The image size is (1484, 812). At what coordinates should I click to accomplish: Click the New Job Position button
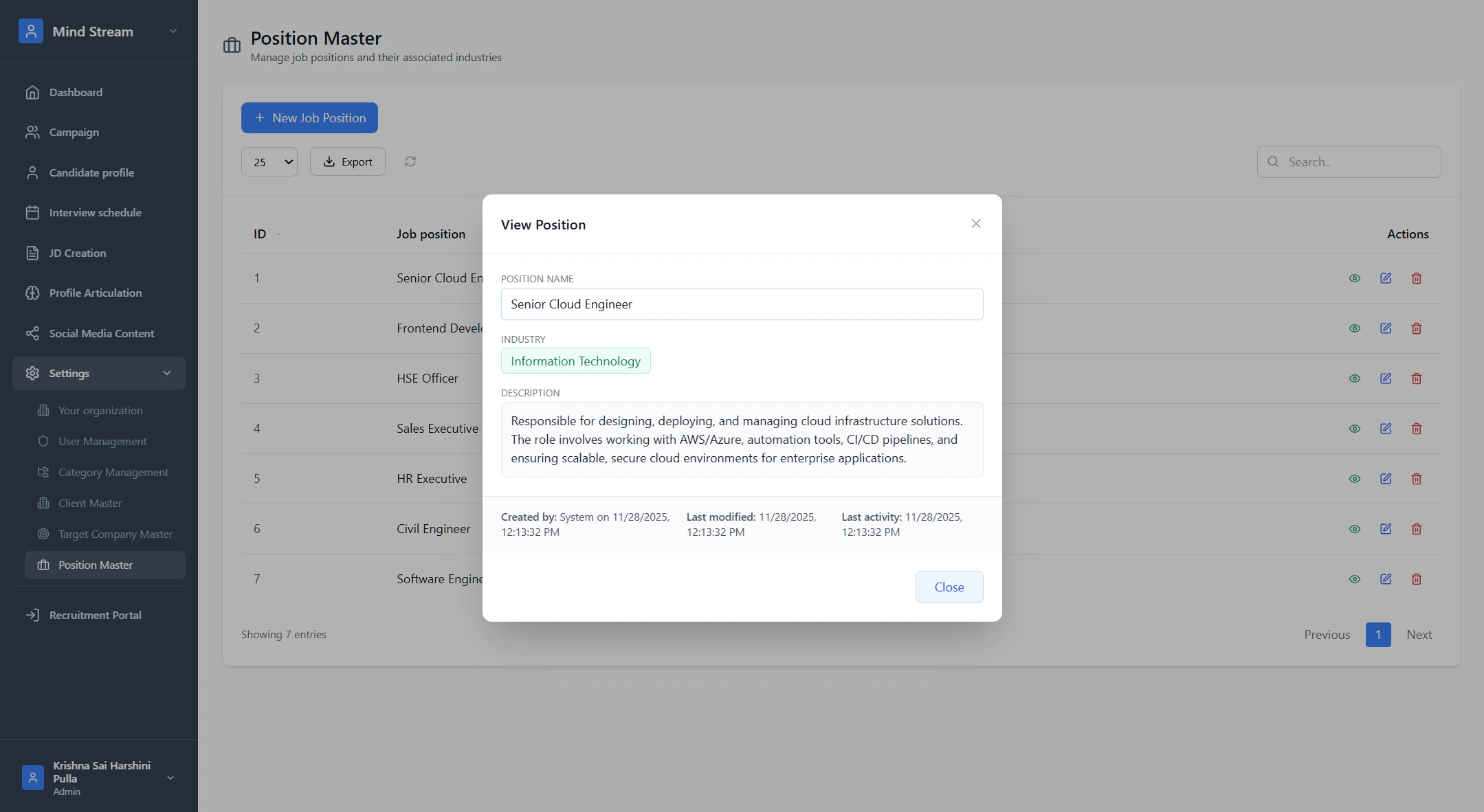[309, 118]
